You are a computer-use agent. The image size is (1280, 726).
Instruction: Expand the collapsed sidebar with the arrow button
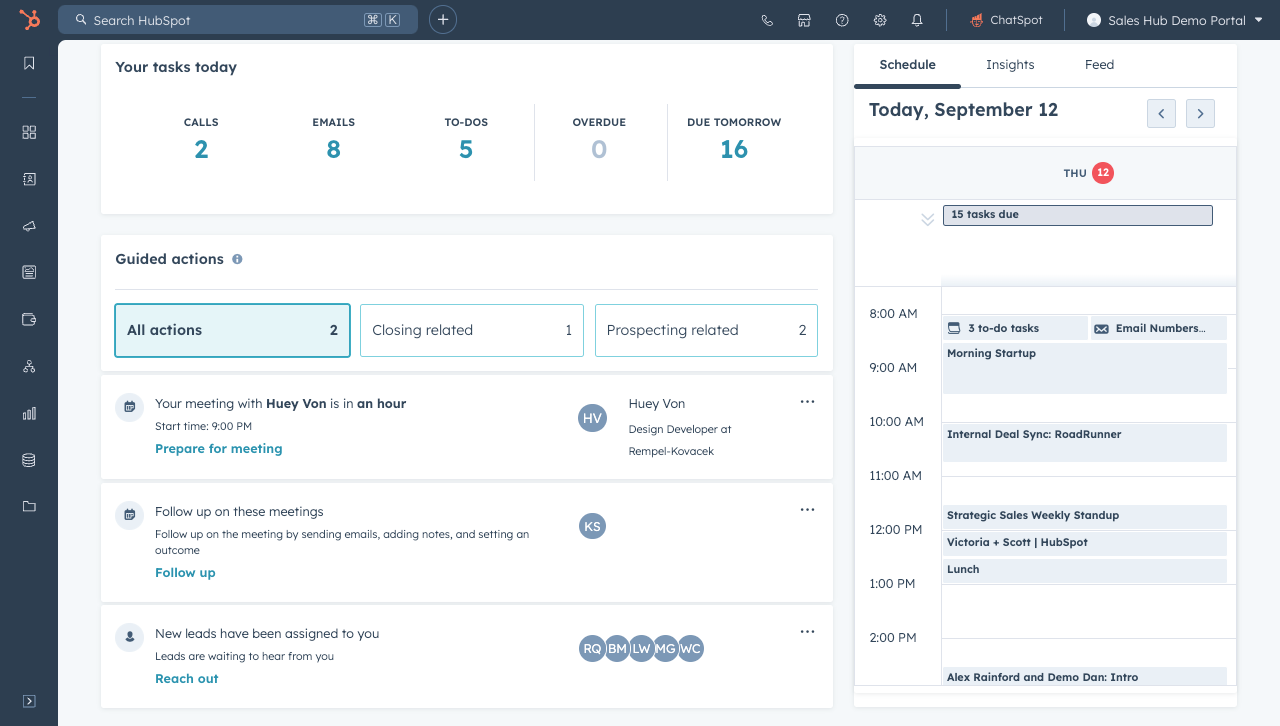(x=28, y=701)
